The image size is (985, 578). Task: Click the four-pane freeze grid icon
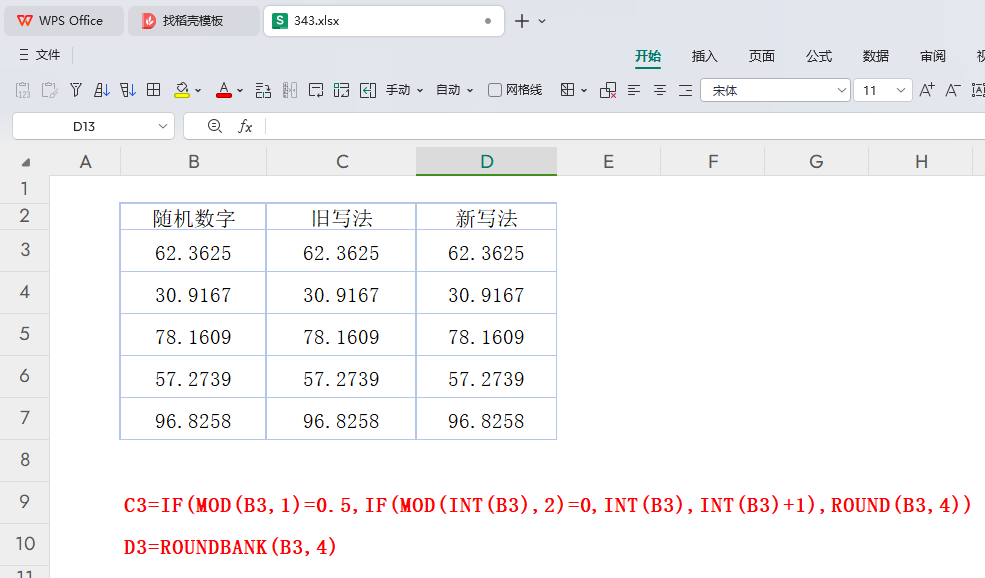coord(153,90)
